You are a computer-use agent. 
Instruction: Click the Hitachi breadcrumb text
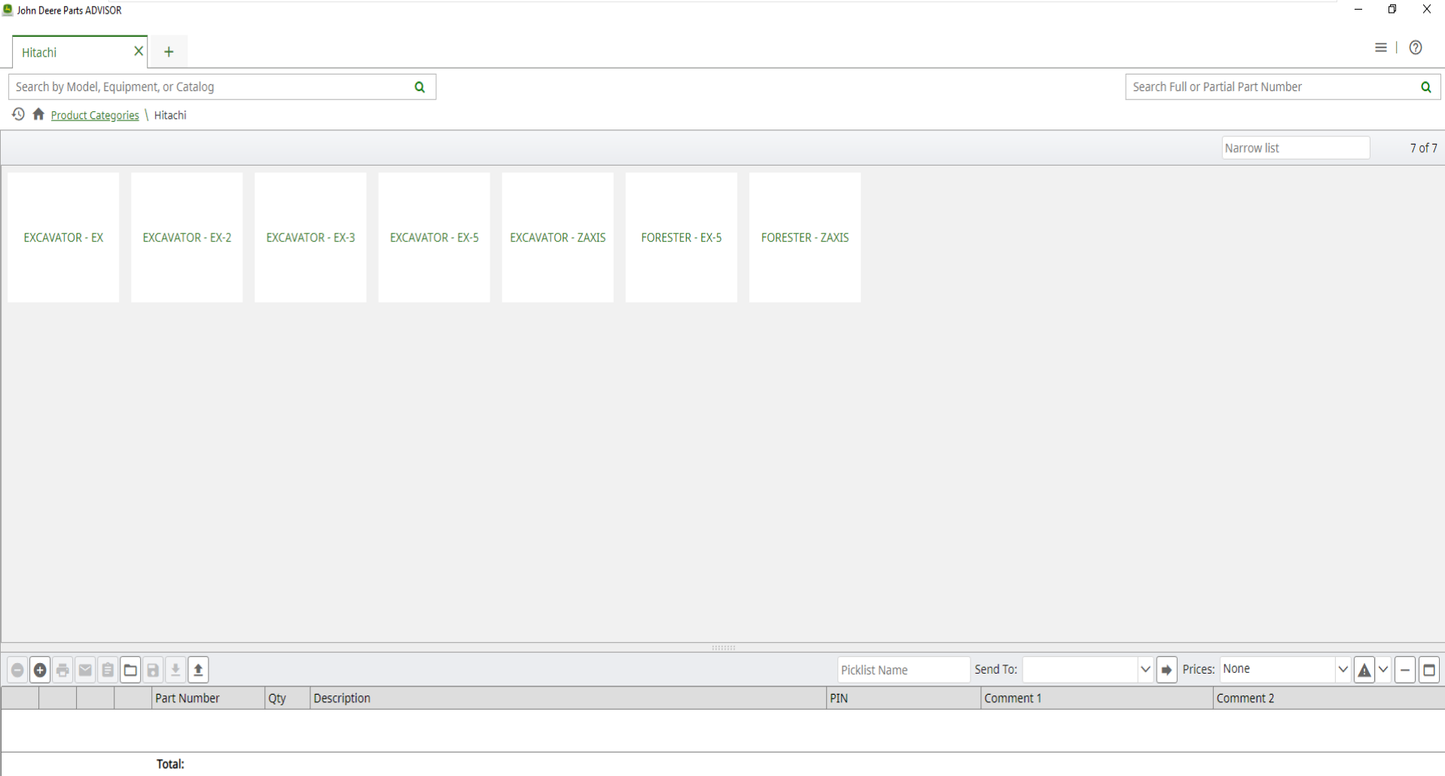[170, 116]
